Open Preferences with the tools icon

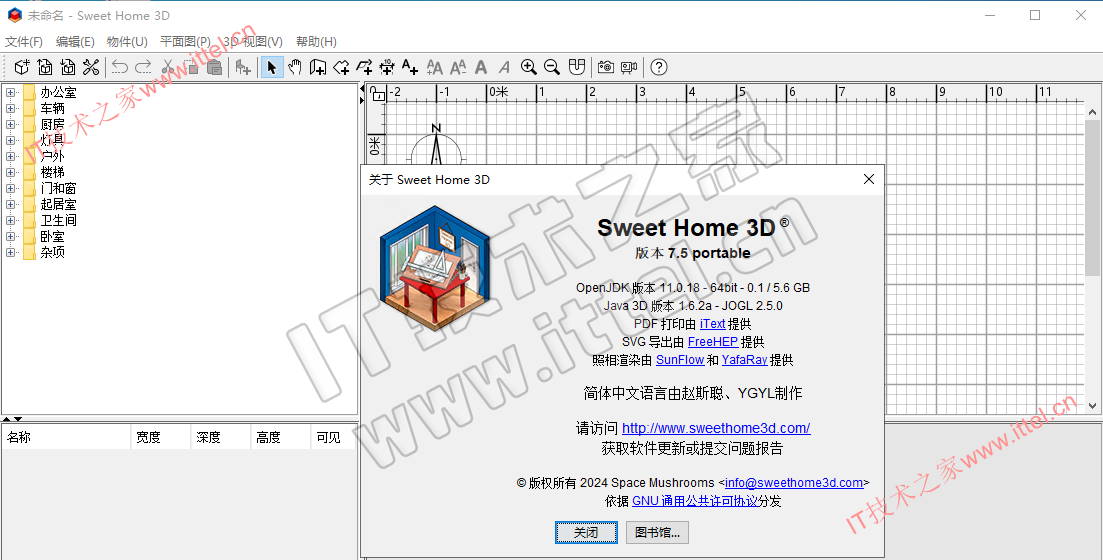91,67
